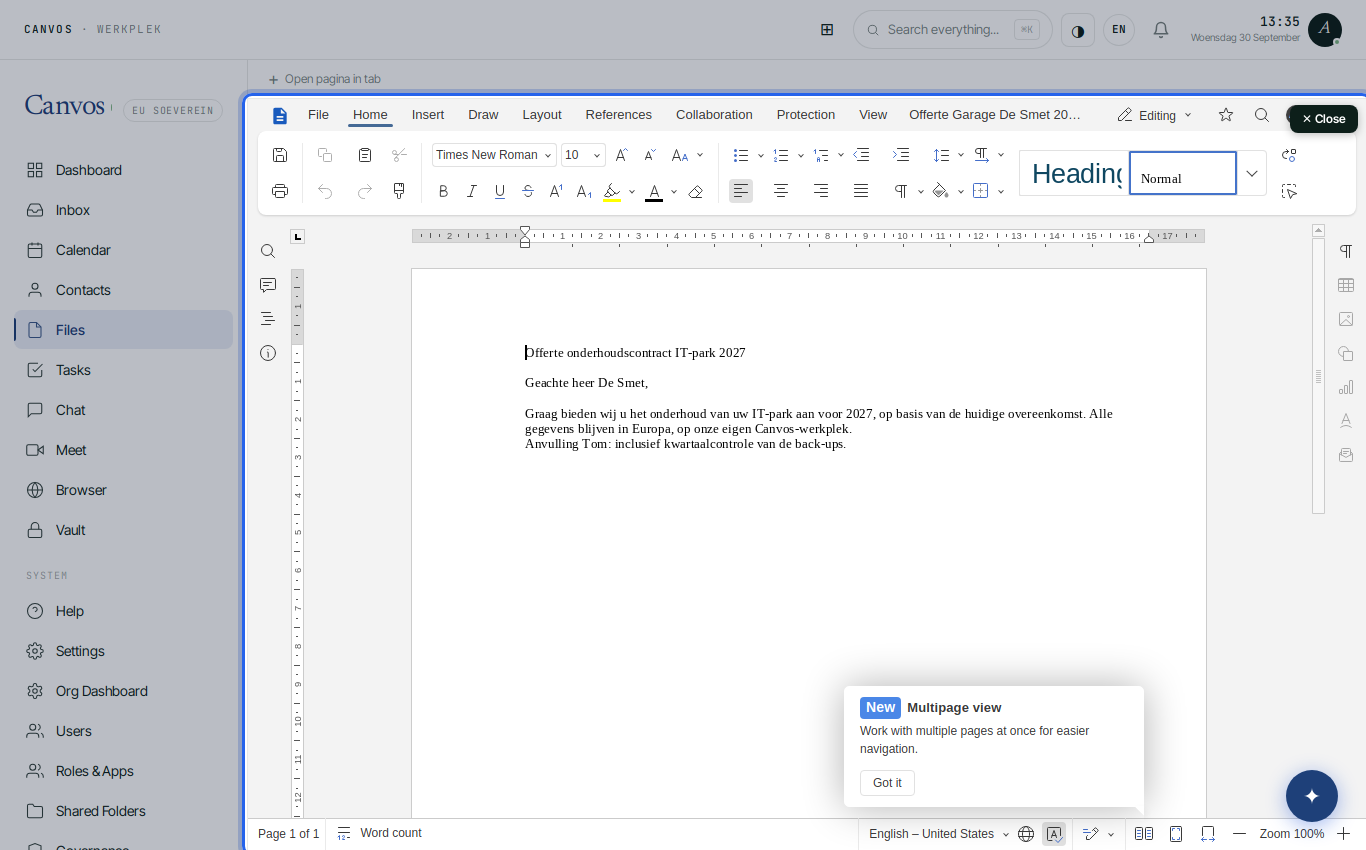This screenshot has height=850, width=1366.
Task: Open the English – United States language dropdown
Action: [x=939, y=834]
